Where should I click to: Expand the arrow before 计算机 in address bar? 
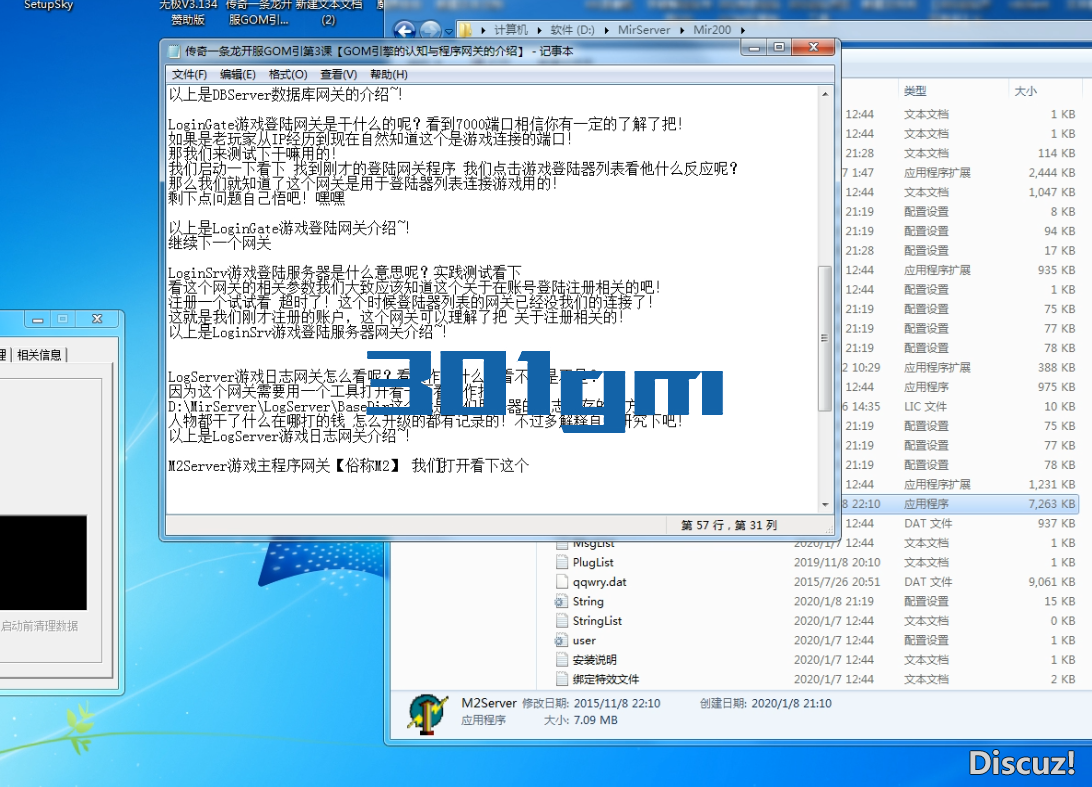point(483,30)
